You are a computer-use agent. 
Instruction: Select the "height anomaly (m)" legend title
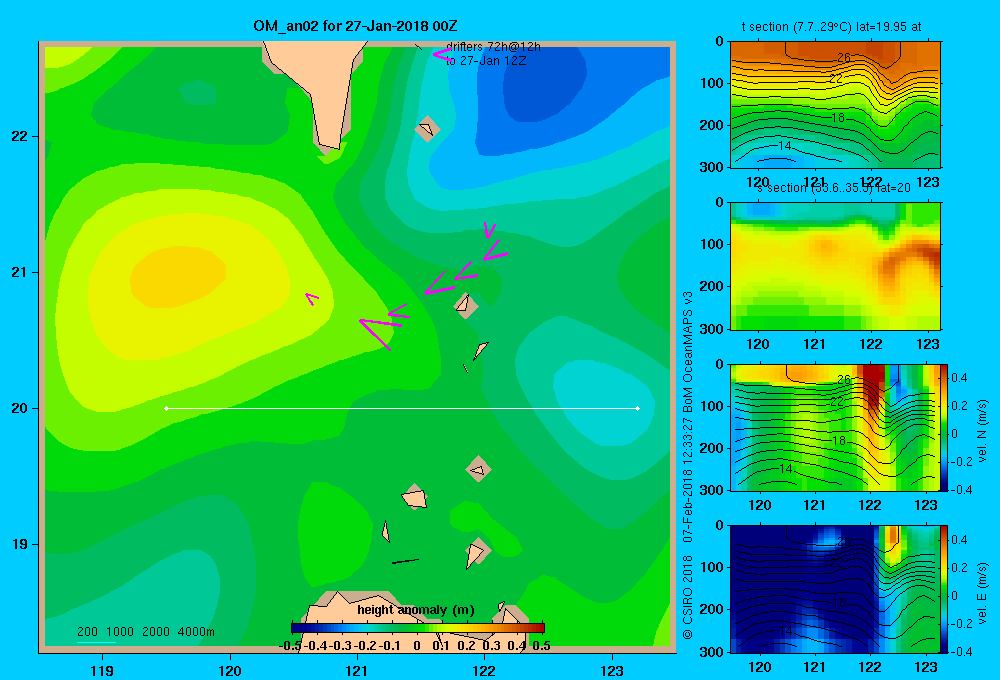(x=415, y=610)
